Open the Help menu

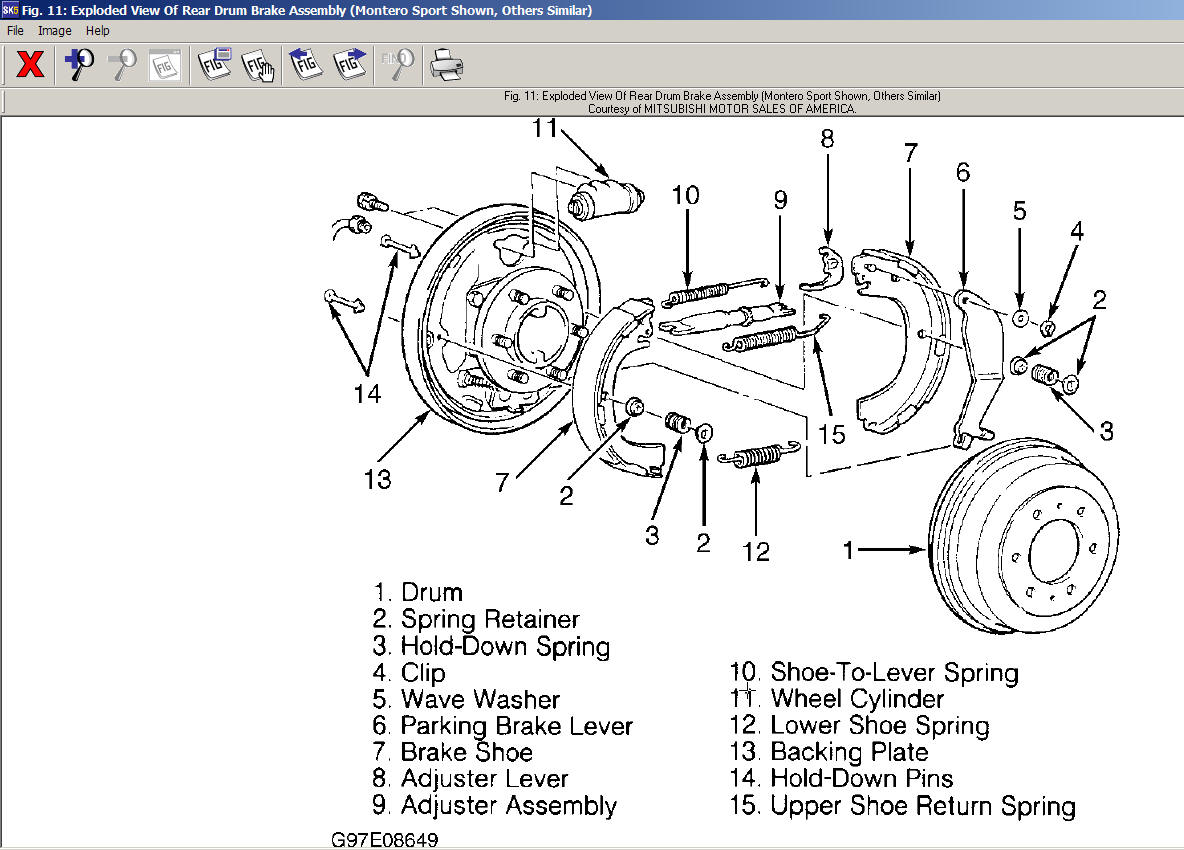tap(97, 31)
